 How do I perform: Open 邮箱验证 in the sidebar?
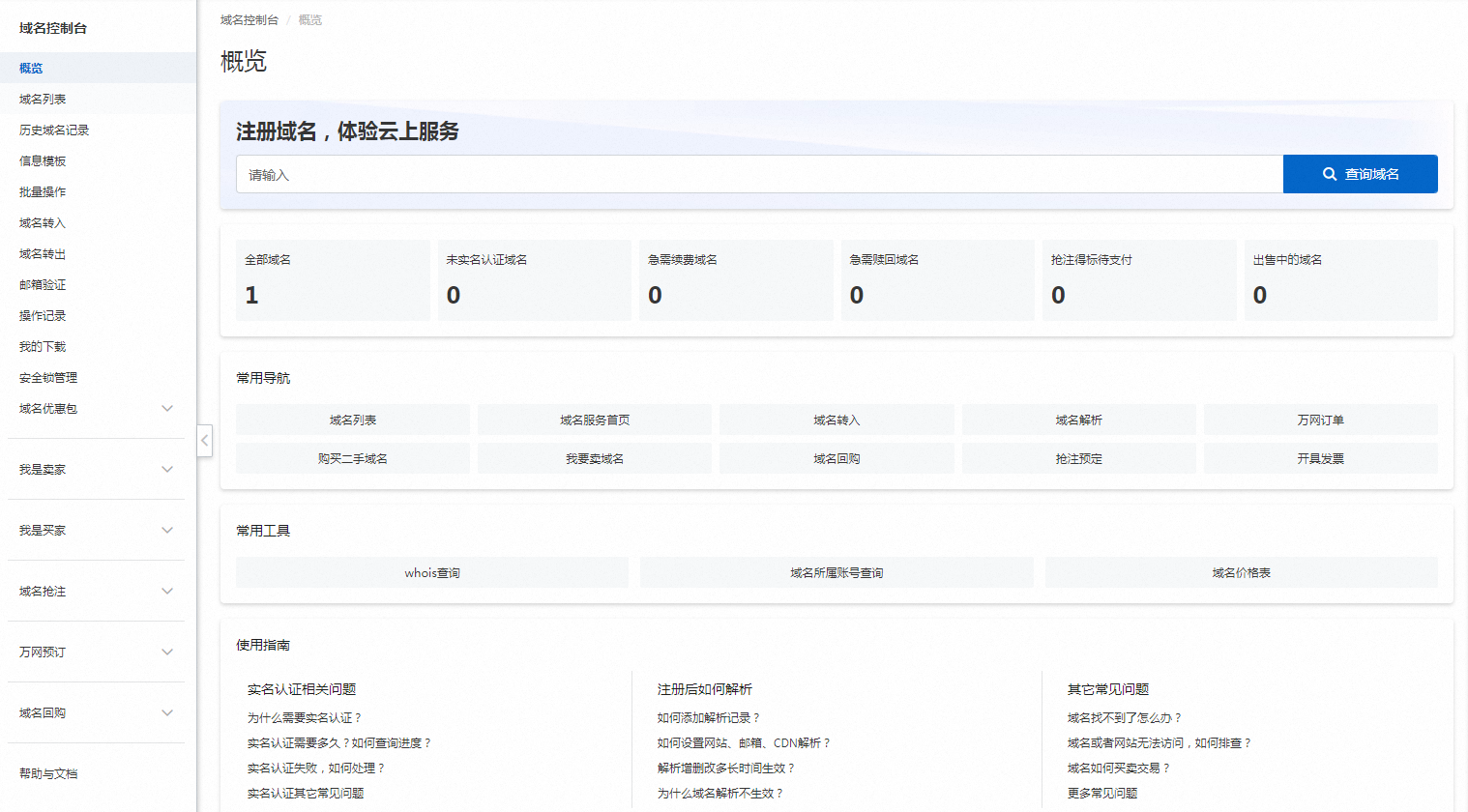[98, 284]
